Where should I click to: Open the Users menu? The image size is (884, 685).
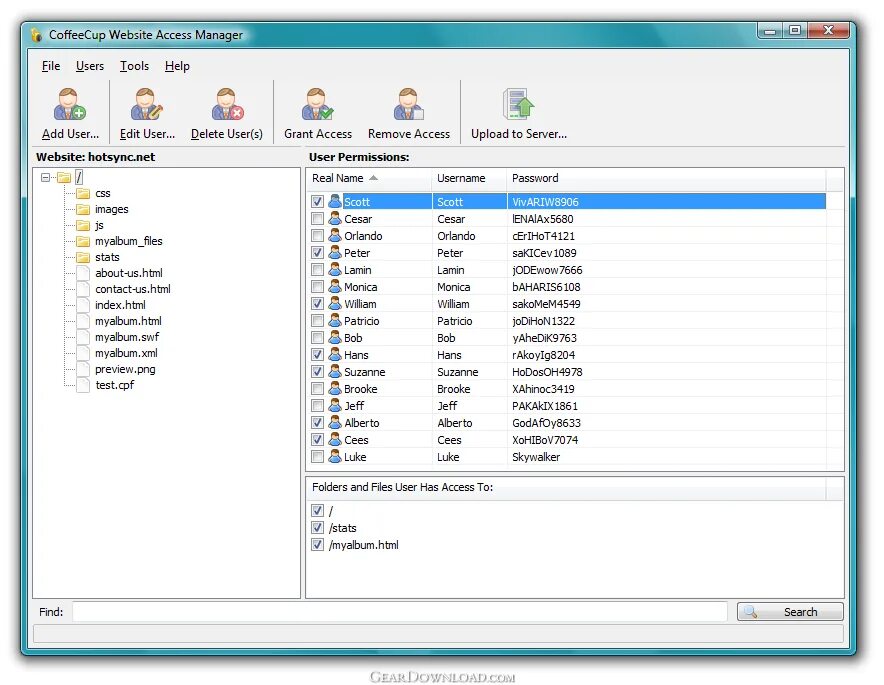pos(90,66)
